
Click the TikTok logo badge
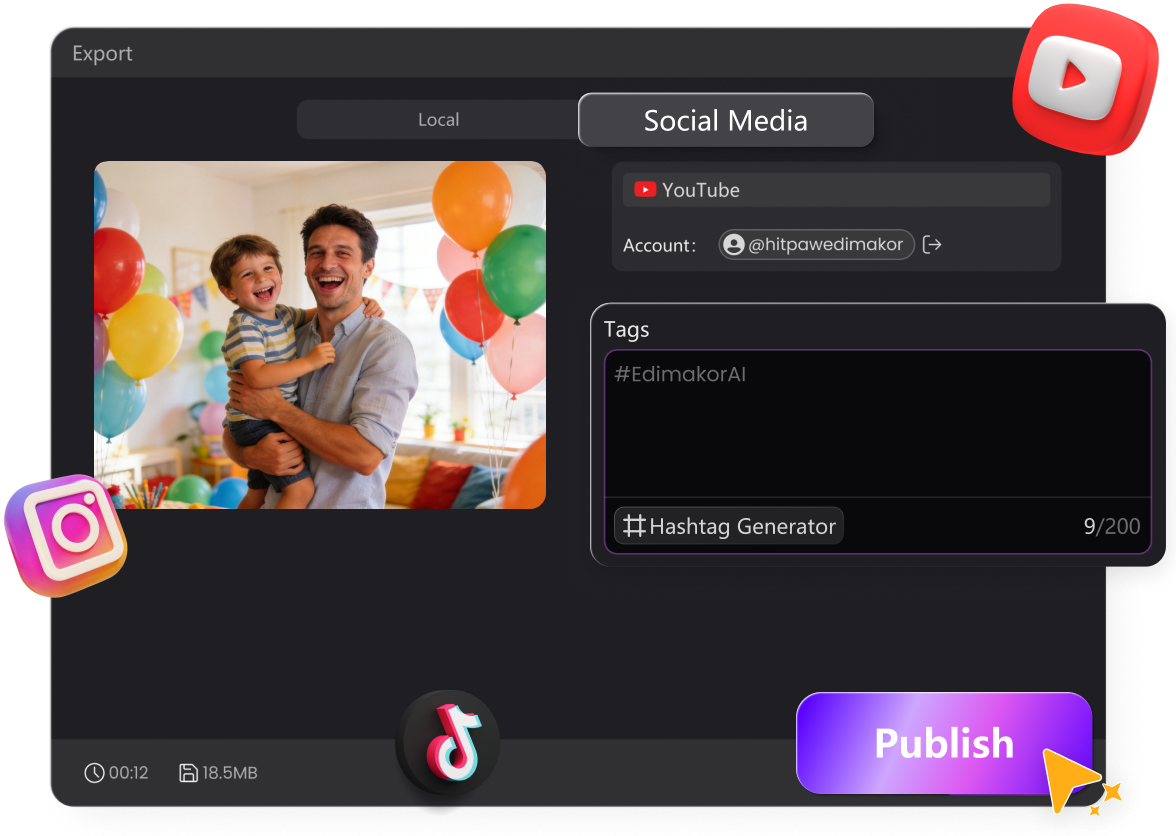pos(448,742)
